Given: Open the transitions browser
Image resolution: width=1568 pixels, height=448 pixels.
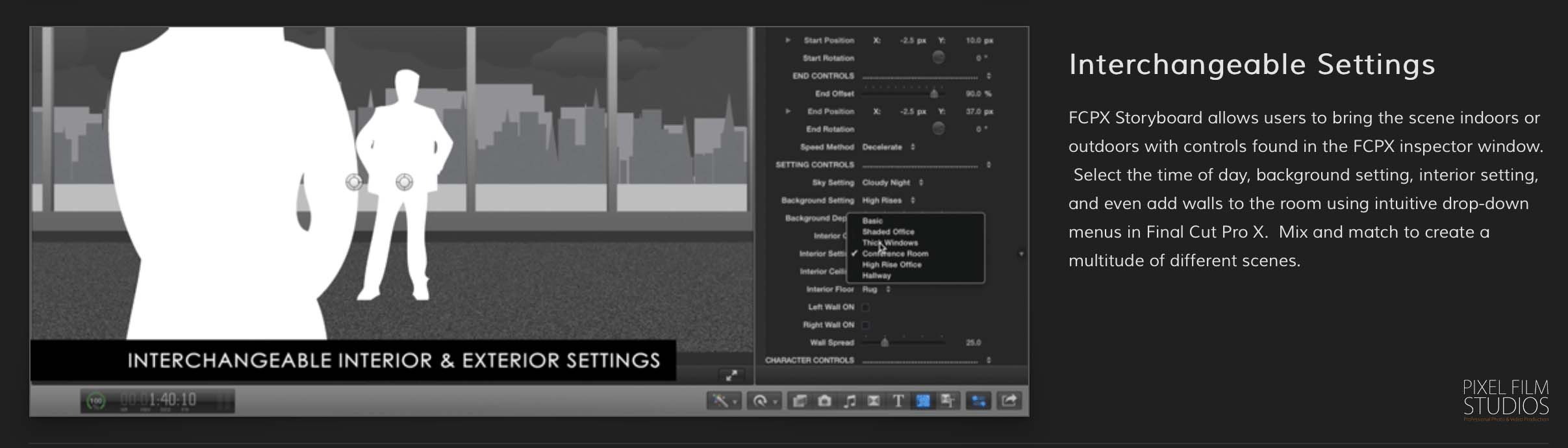Looking at the screenshot, I should coord(874,401).
